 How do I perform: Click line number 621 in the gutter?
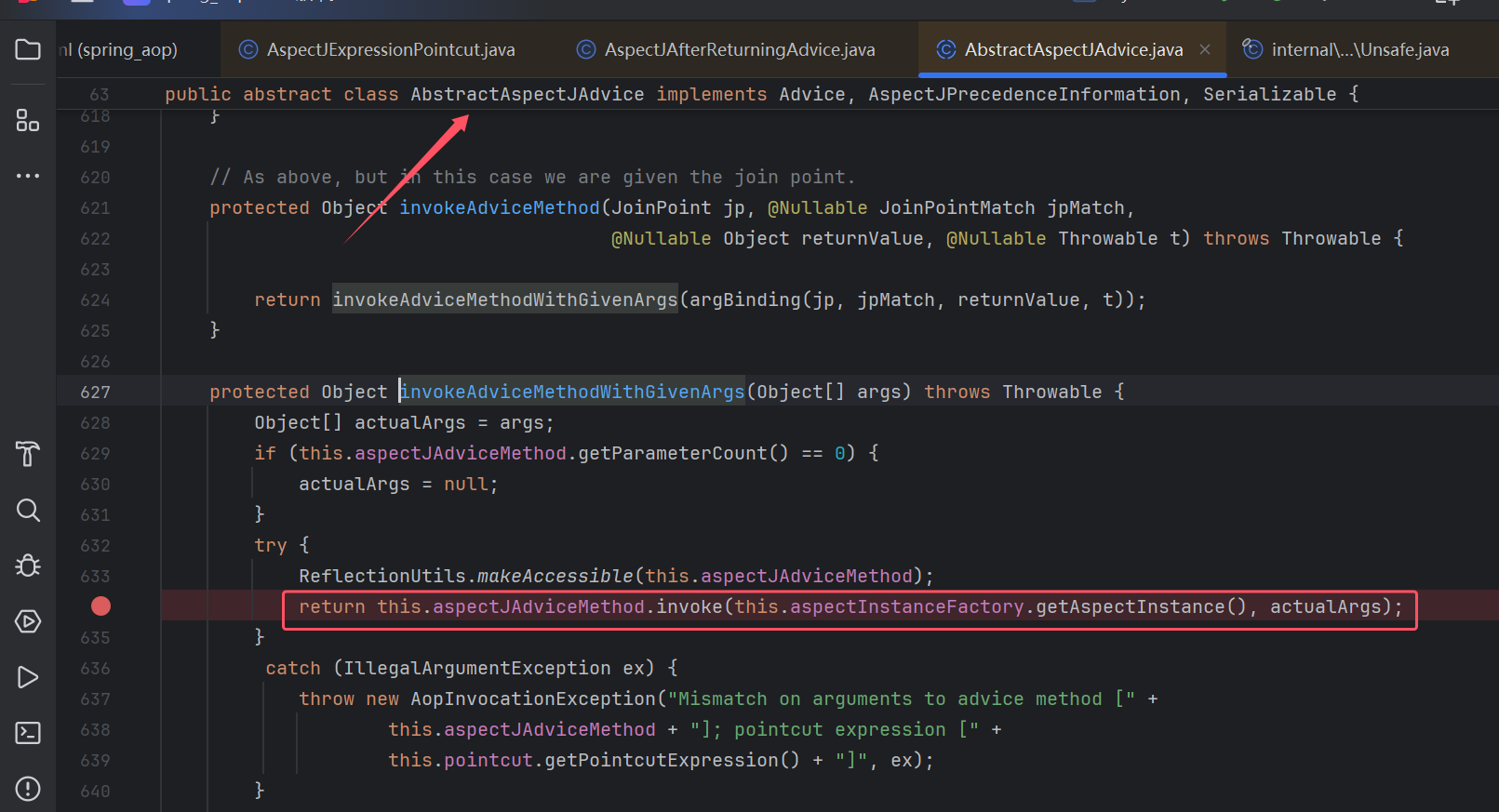point(95,207)
